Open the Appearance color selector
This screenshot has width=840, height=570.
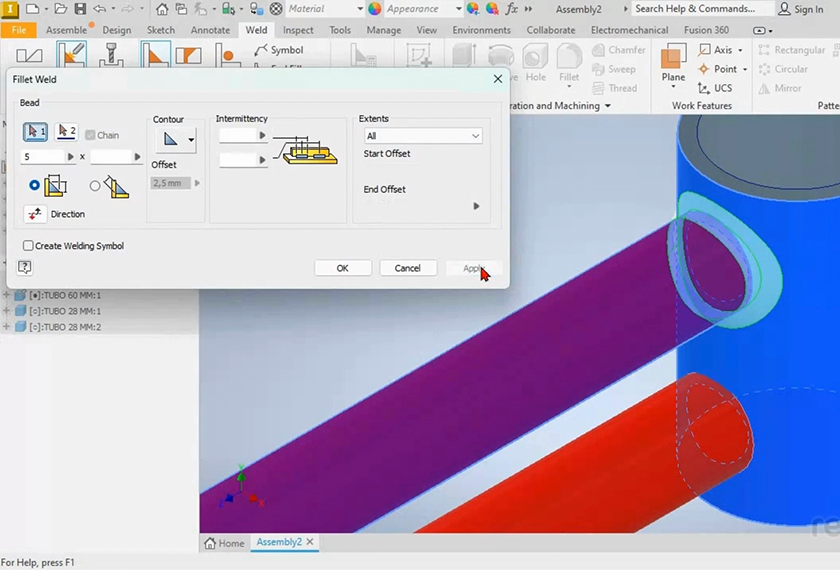click(412, 9)
